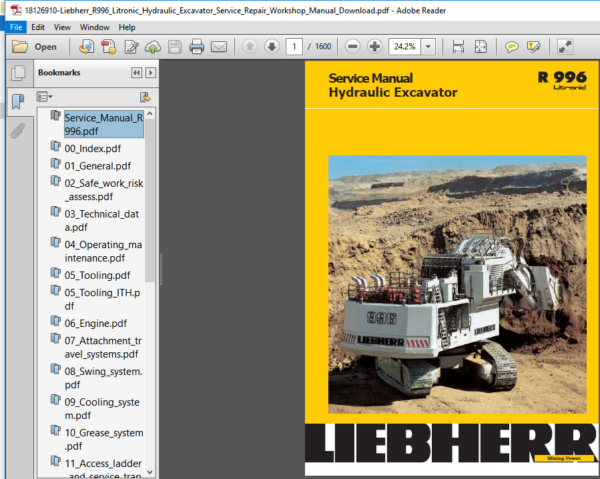Open the bookmark options dropdown menu
600x479 pixels.
(x=44, y=97)
